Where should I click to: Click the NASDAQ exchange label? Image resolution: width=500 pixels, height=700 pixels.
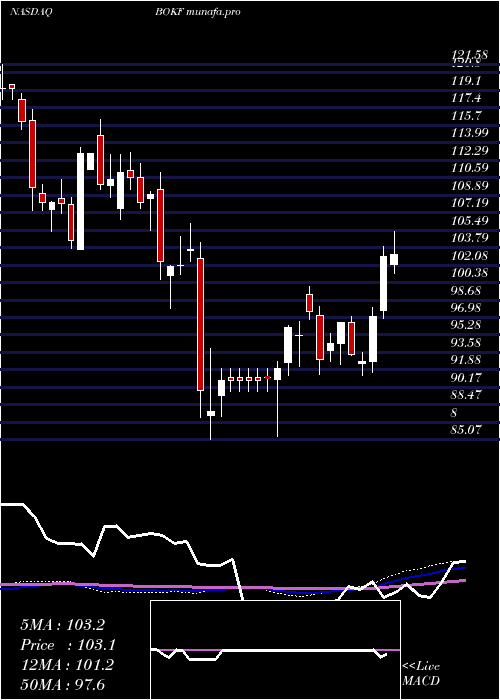(31, 12)
